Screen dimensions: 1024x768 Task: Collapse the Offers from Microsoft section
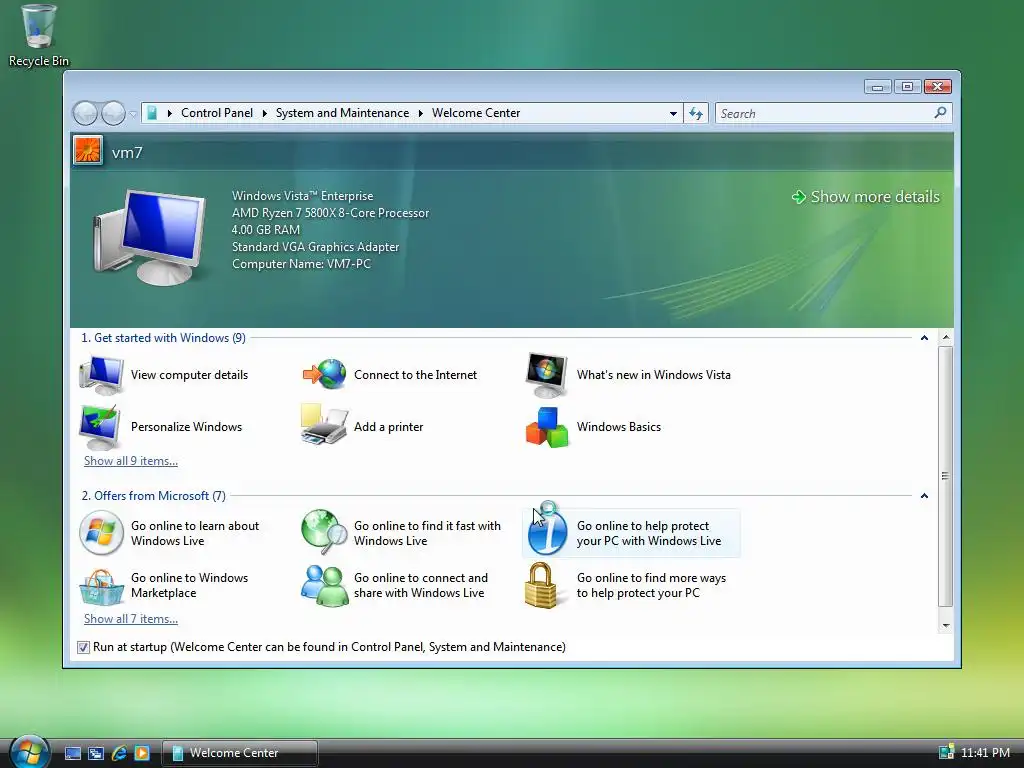[x=924, y=496]
